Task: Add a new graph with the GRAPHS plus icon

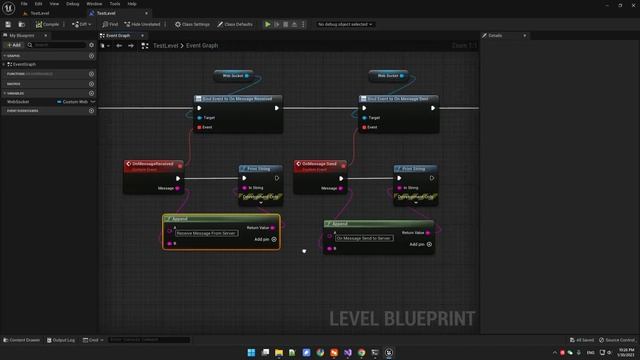Action: 91,56
